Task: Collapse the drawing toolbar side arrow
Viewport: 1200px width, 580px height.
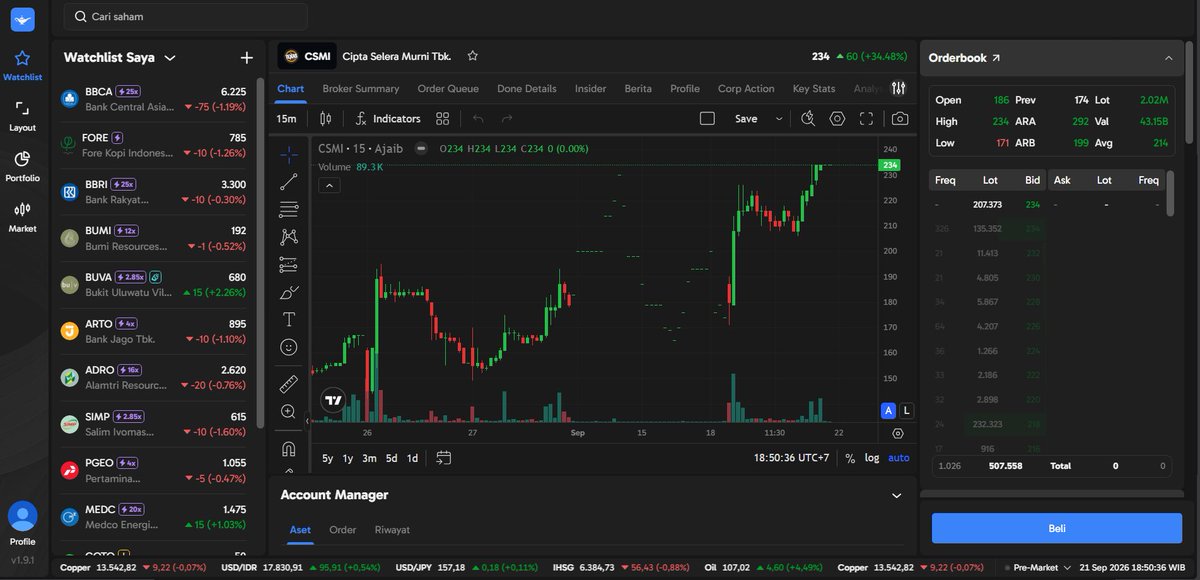Action: click(308, 421)
